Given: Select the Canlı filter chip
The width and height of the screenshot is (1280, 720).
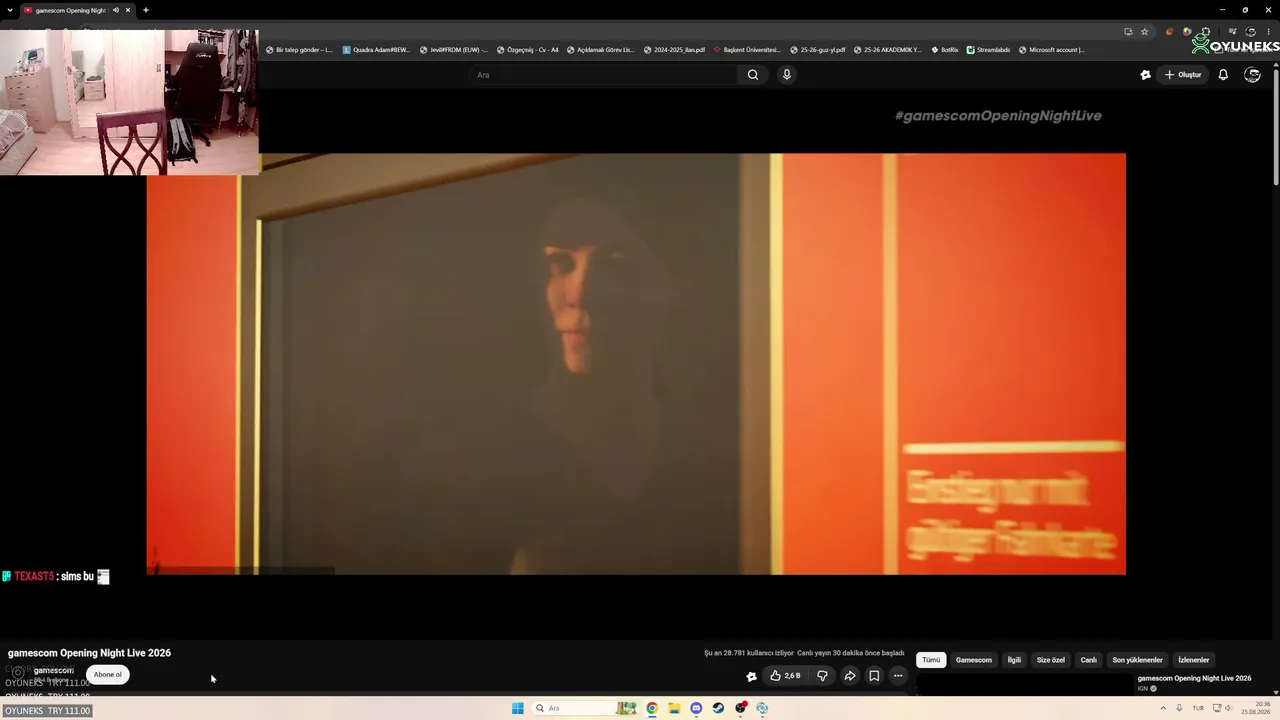Looking at the screenshot, I should click(x=1089, y=660).
